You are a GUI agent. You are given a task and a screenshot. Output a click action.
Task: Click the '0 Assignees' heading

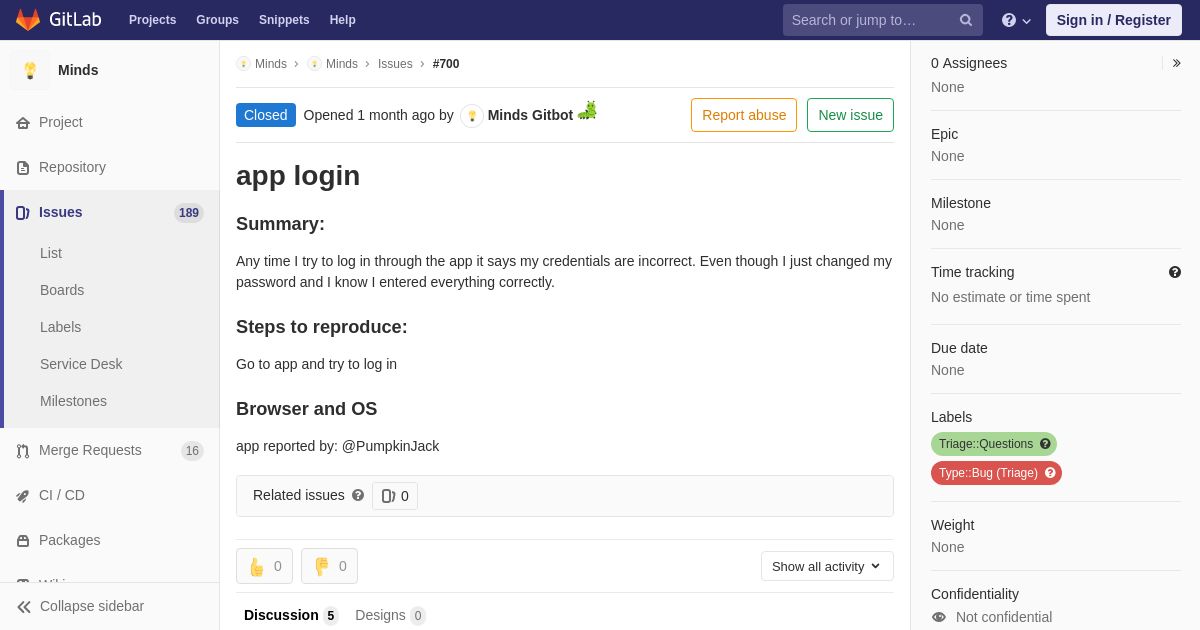pyautogui.click(x=969, y=63)
